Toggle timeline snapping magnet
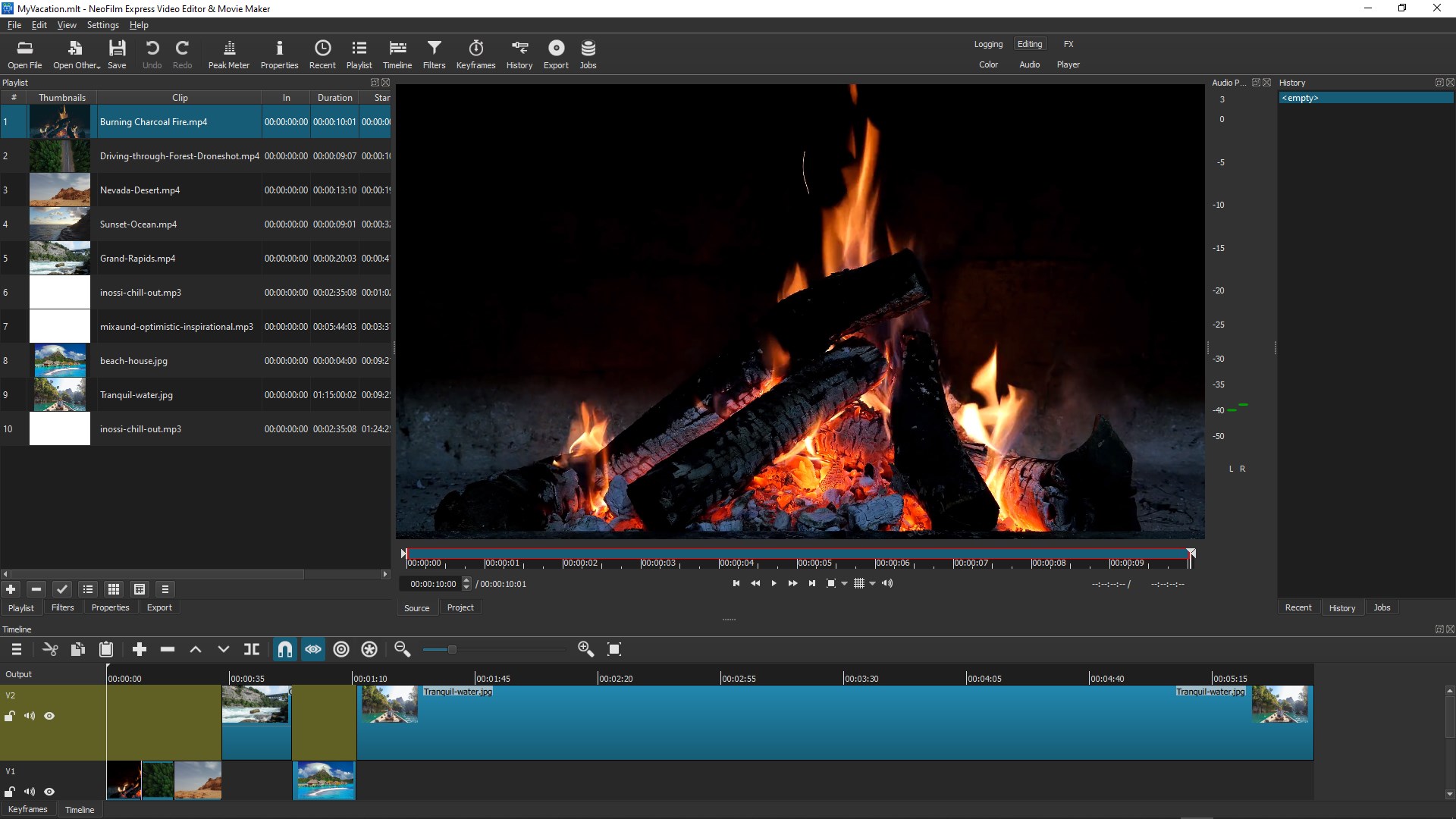 284,649
